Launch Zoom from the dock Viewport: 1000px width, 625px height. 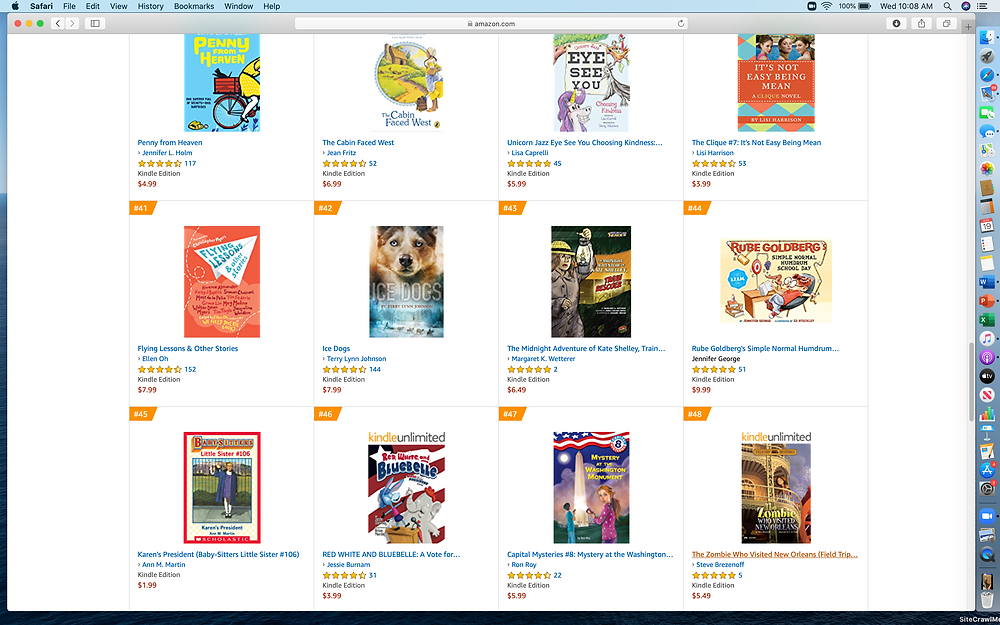(987, 516)
